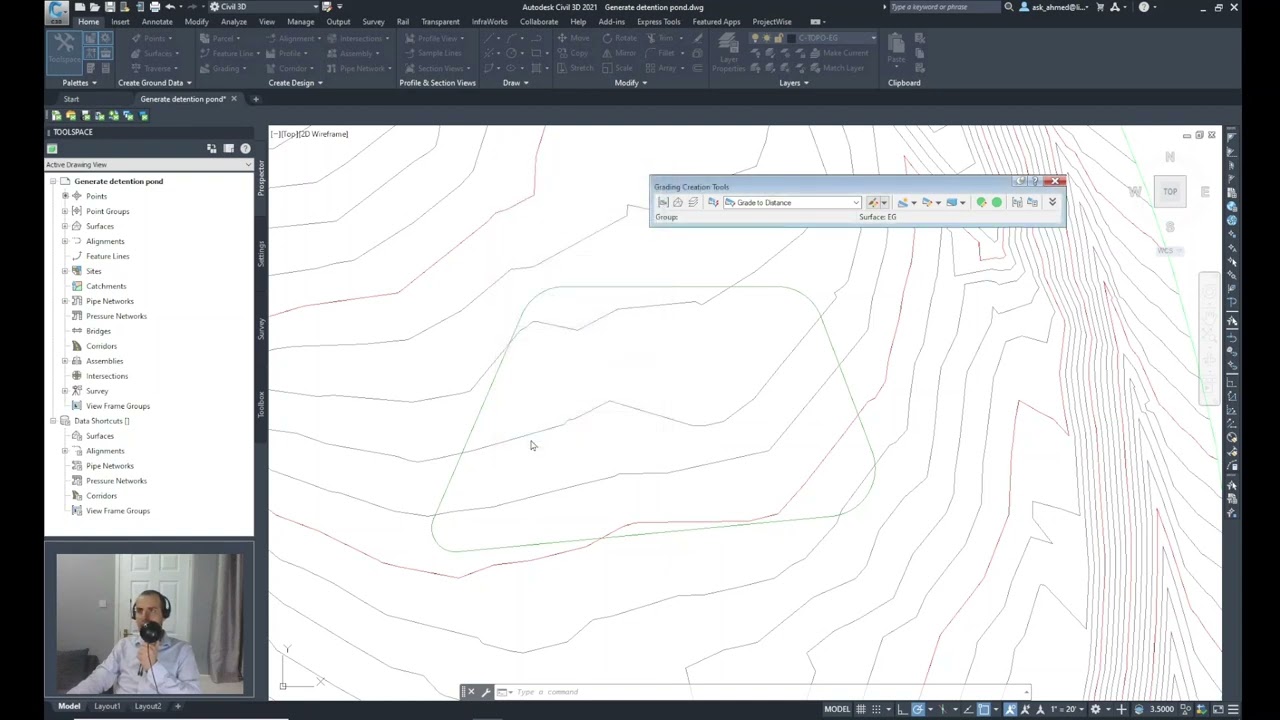Toggle Isometric drafting icon in status bar

pos(942,709)
